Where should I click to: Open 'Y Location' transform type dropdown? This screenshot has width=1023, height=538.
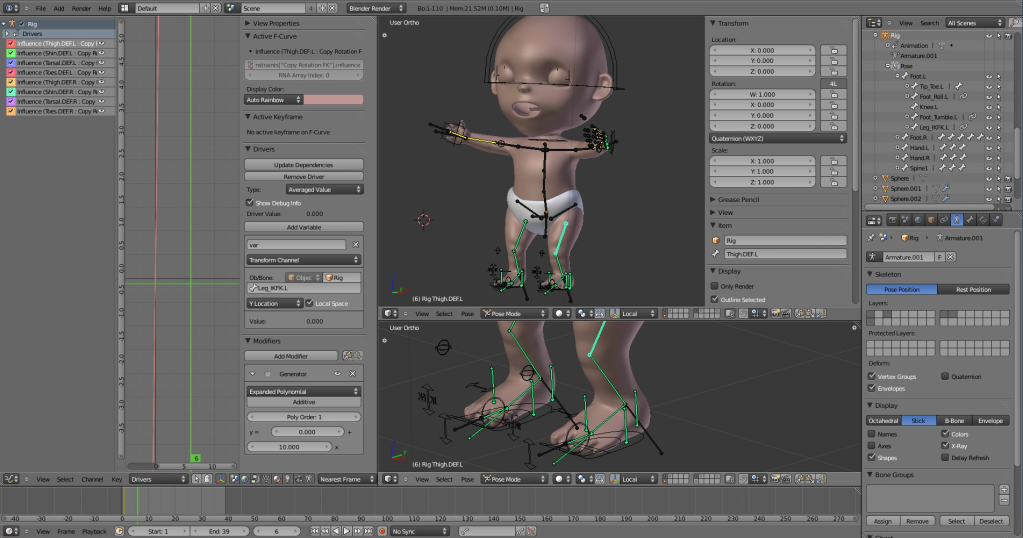275,303
